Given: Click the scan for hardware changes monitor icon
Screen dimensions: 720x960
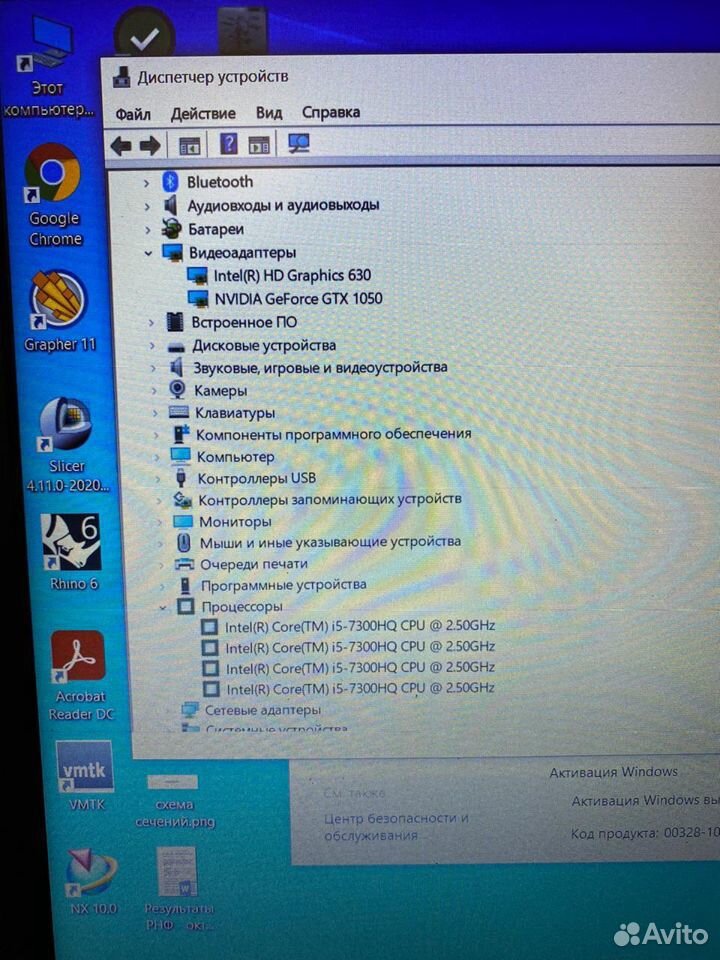Looking at the screenshot, I should (x=299, y=144).
